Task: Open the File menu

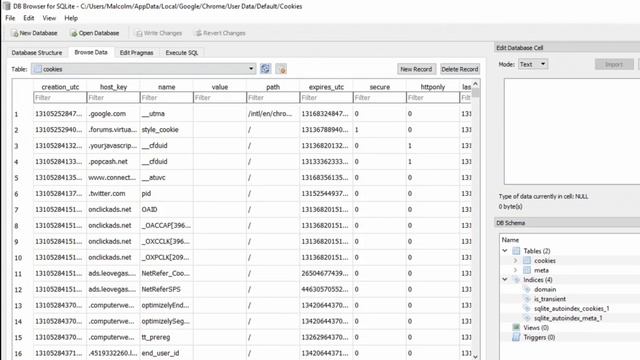Action: pos(10,18)
